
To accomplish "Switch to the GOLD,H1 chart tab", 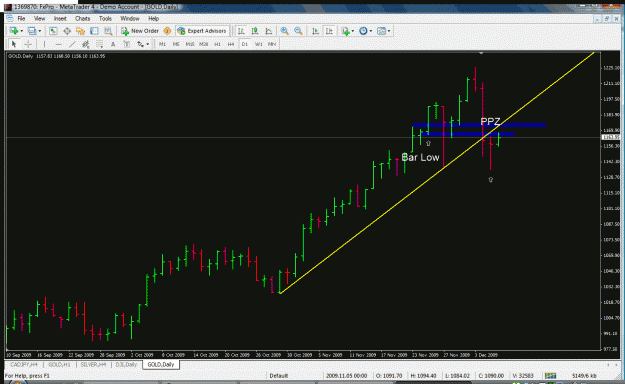I will coord(59,364).
